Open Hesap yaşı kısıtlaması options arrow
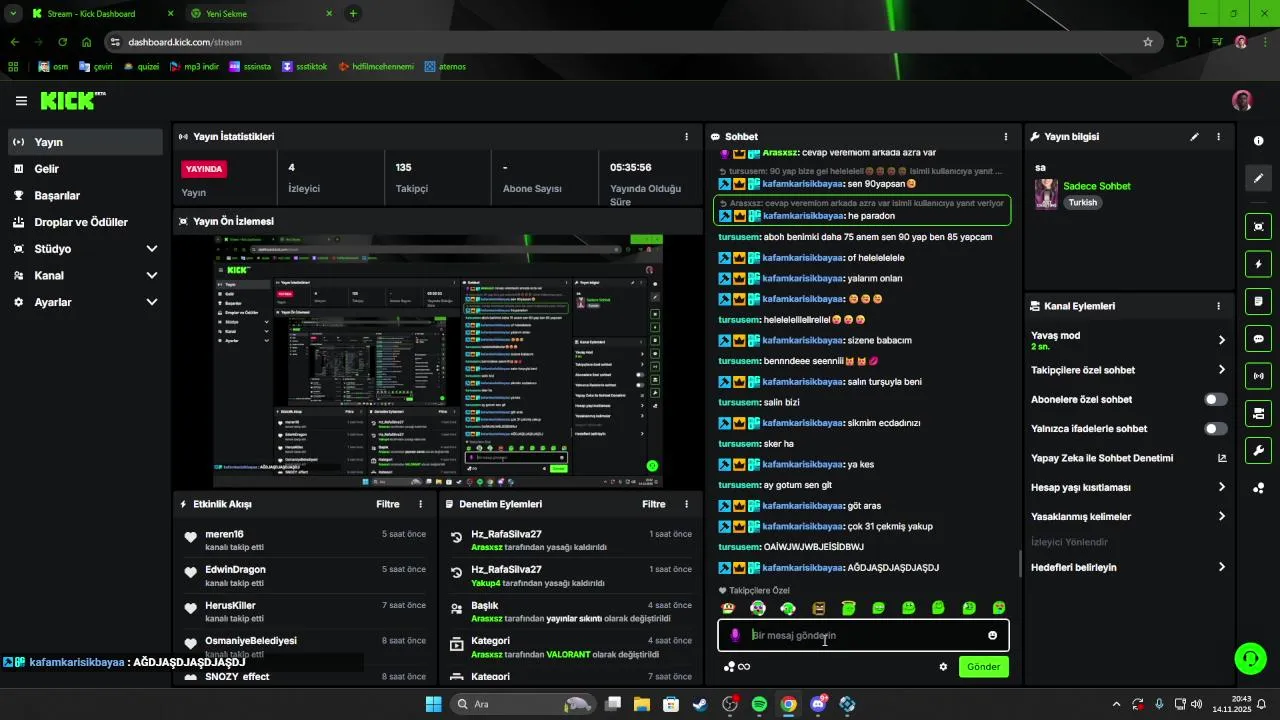The image size is (1280, 720). point(1221,487)
